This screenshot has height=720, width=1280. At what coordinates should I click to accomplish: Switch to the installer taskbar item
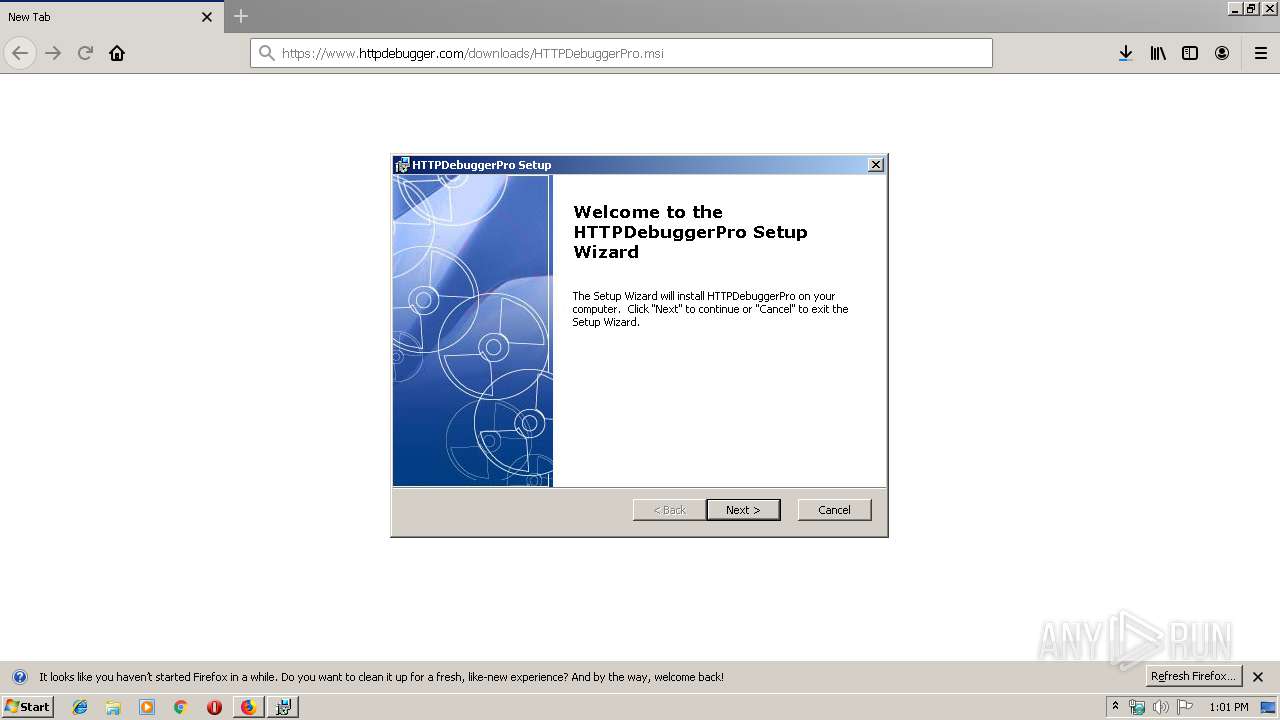click(283, 707)
